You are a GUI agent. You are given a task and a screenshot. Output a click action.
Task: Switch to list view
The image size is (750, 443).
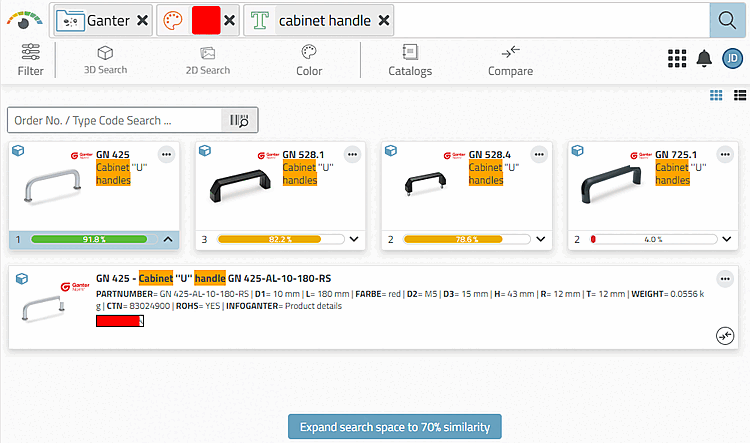point(740,95)
